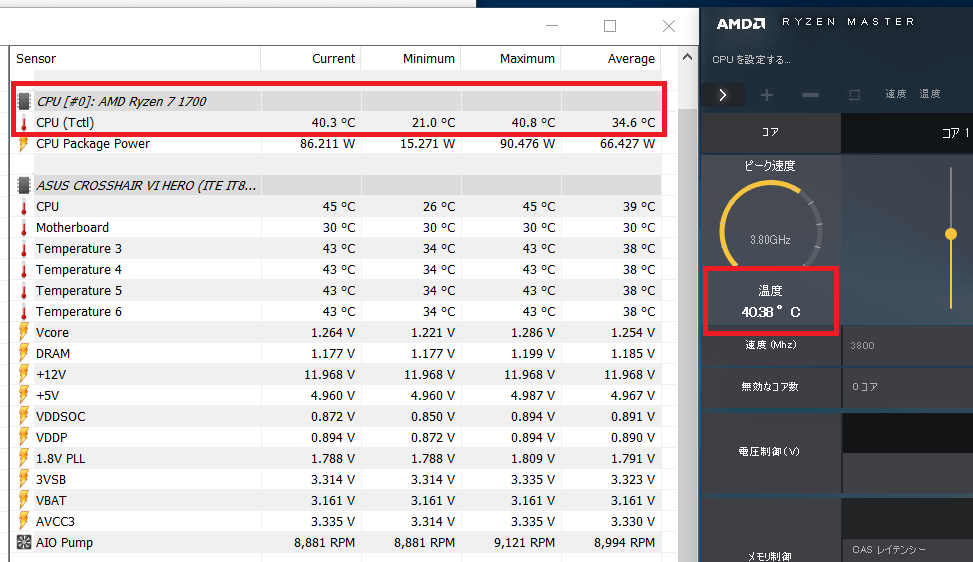The image size is (973, 562).
Task: Click the 無効なコア数 label
Action: point(769,386)
